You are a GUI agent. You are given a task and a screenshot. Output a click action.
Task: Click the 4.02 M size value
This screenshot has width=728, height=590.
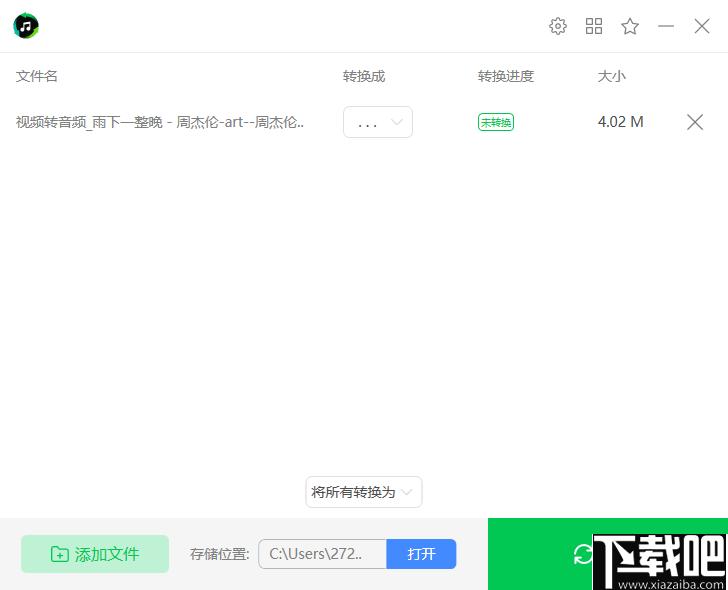[x=620, y=122]
